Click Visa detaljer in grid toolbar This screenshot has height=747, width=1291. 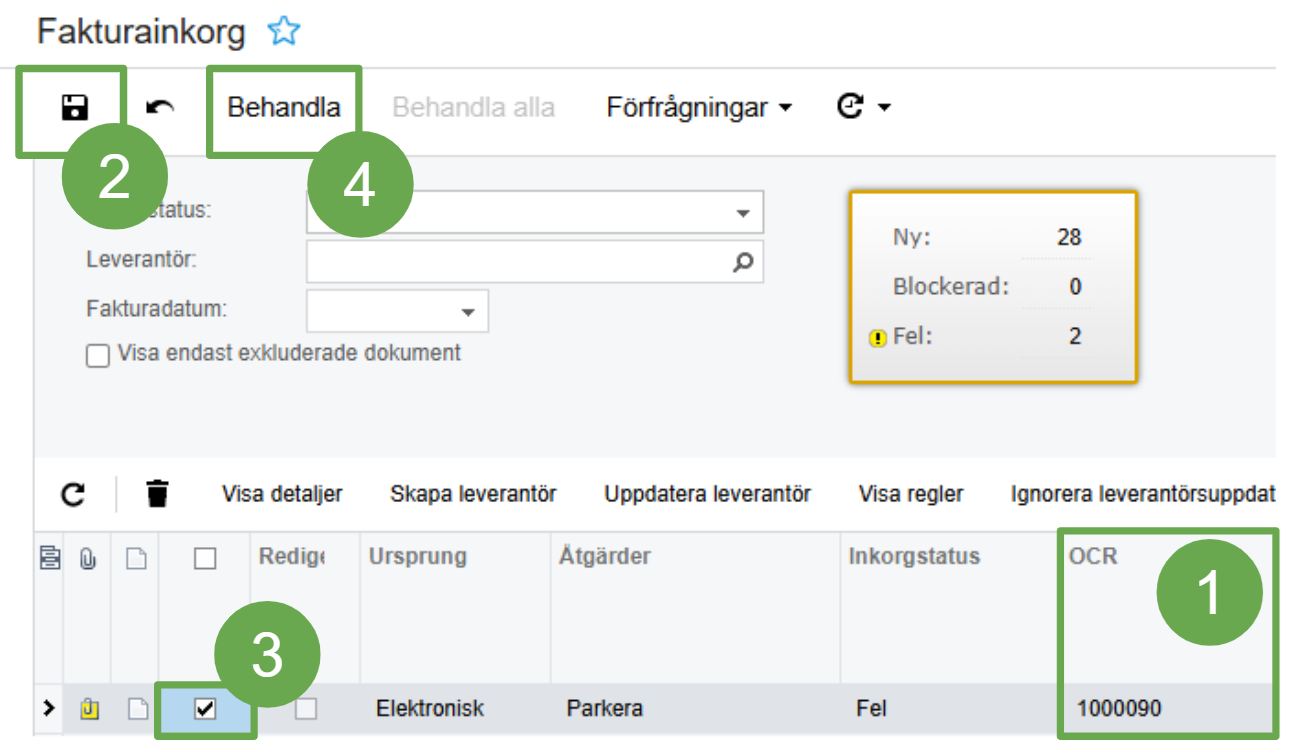click(282, 494)
